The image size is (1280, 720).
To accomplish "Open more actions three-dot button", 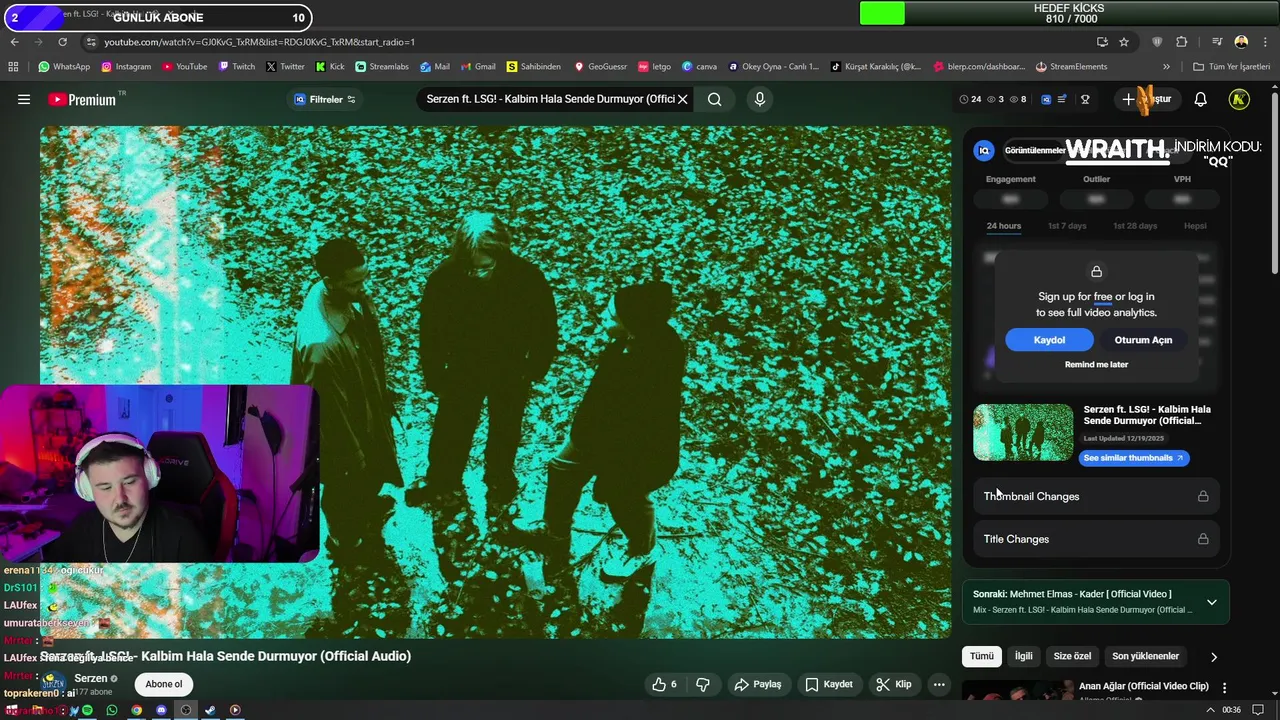I will [939, 684].
